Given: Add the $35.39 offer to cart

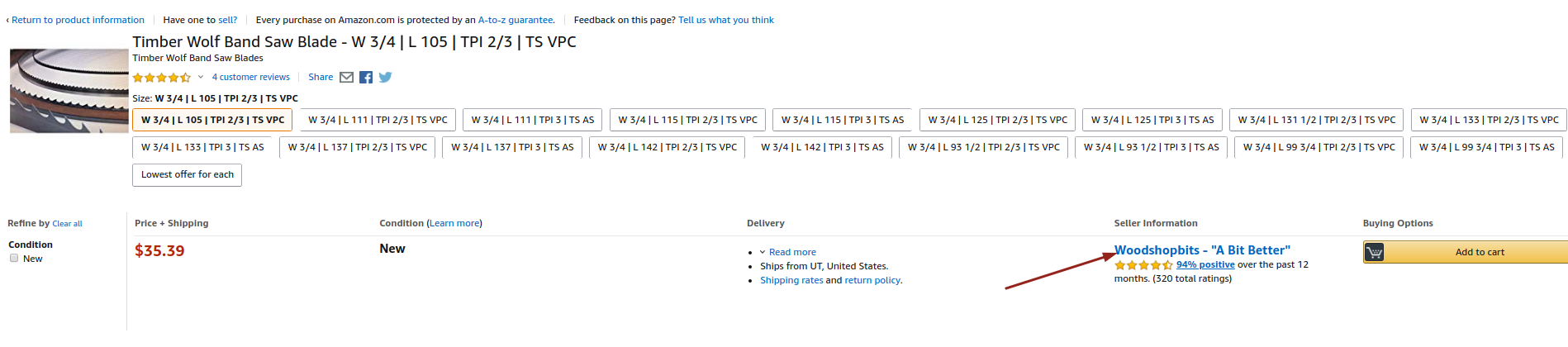Looking at the screenshot, I should click(1466, 252).
